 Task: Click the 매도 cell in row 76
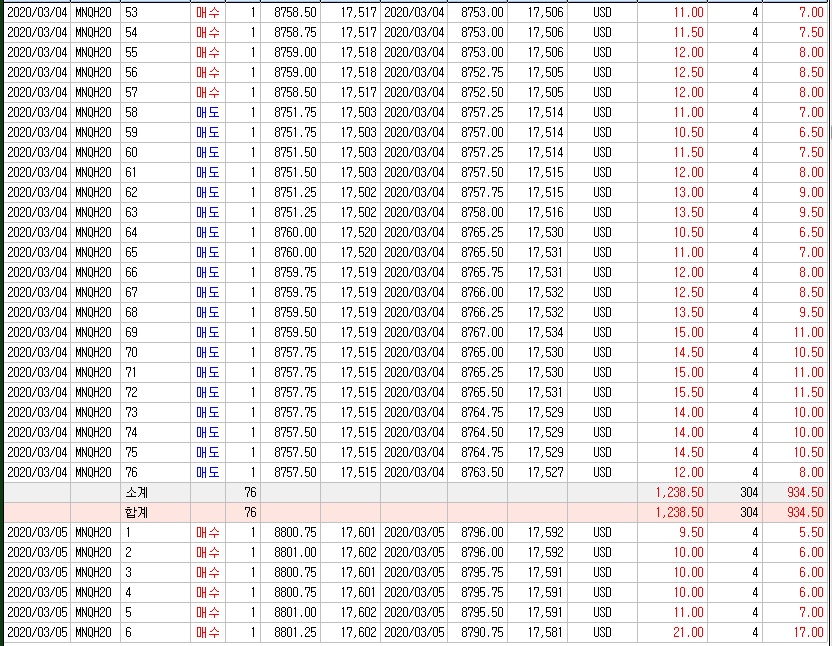[x=207, y=472]
